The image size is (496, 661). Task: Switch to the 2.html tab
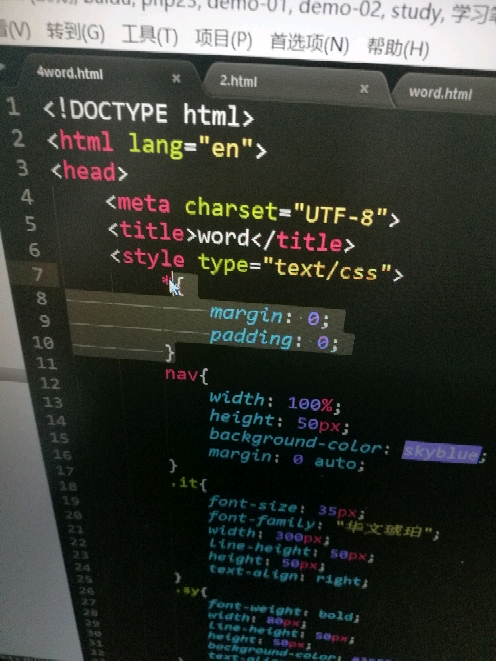238,81
